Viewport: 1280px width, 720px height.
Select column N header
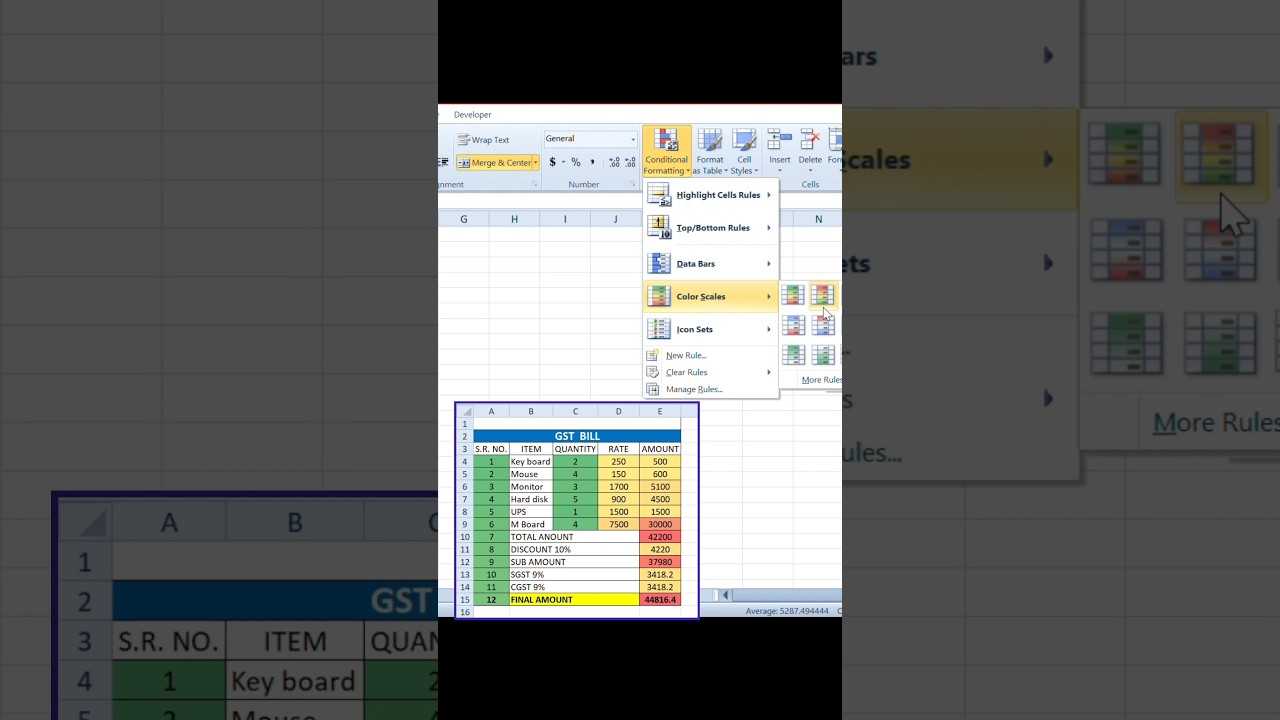click(x=818, y=219)
